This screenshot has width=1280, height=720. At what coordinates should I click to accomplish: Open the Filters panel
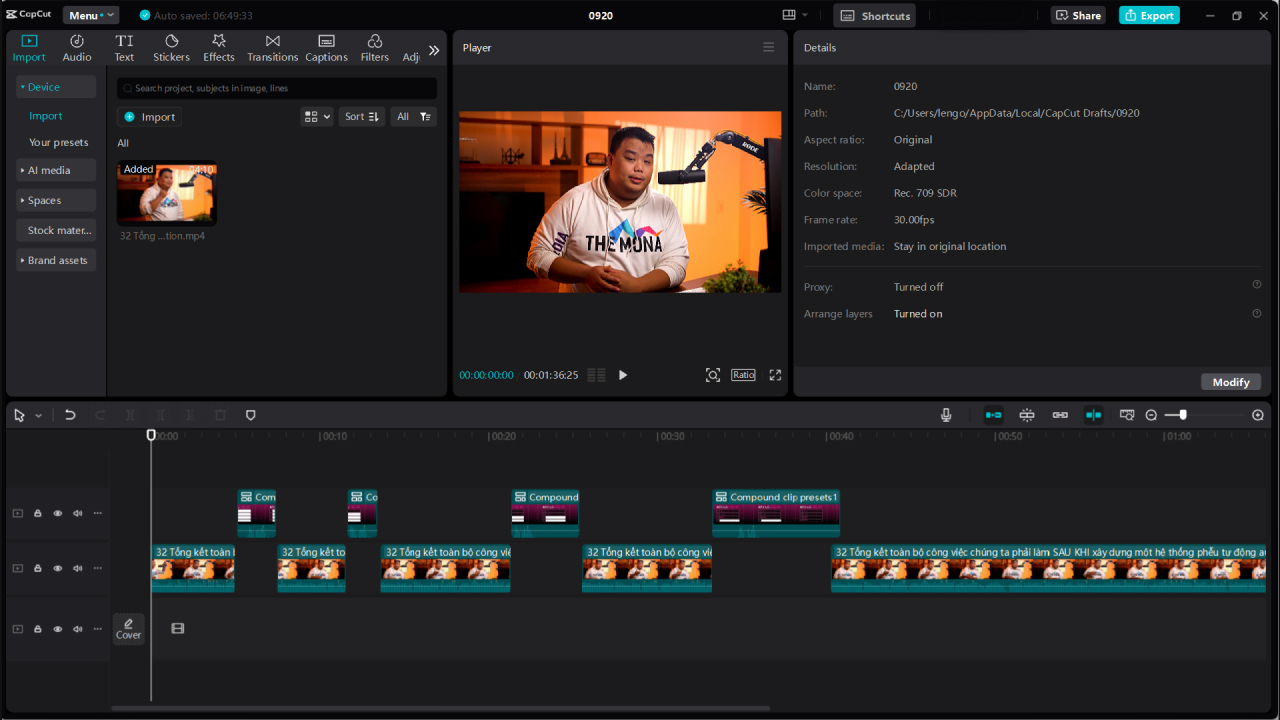click(375, 47)
